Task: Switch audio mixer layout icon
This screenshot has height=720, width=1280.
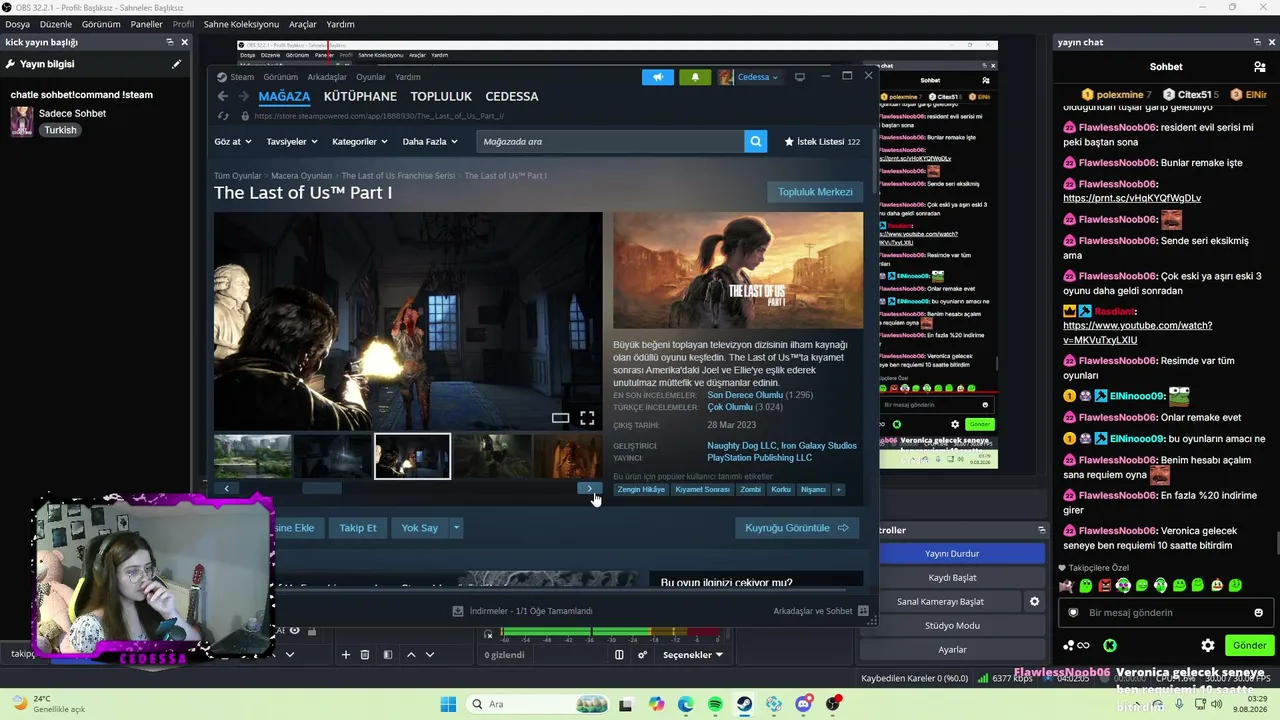Action: [x=619, y=655]
